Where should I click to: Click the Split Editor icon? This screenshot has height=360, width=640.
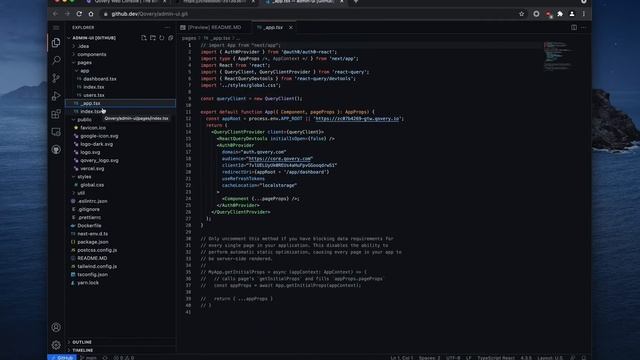tap(574, 27)
